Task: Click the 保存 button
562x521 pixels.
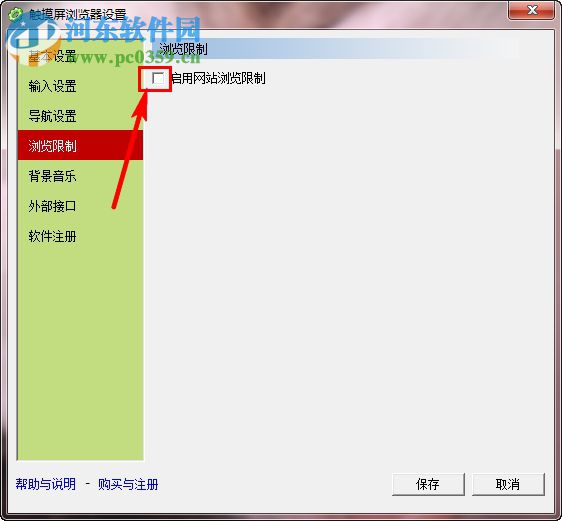Action: click(x=428, y=484)
